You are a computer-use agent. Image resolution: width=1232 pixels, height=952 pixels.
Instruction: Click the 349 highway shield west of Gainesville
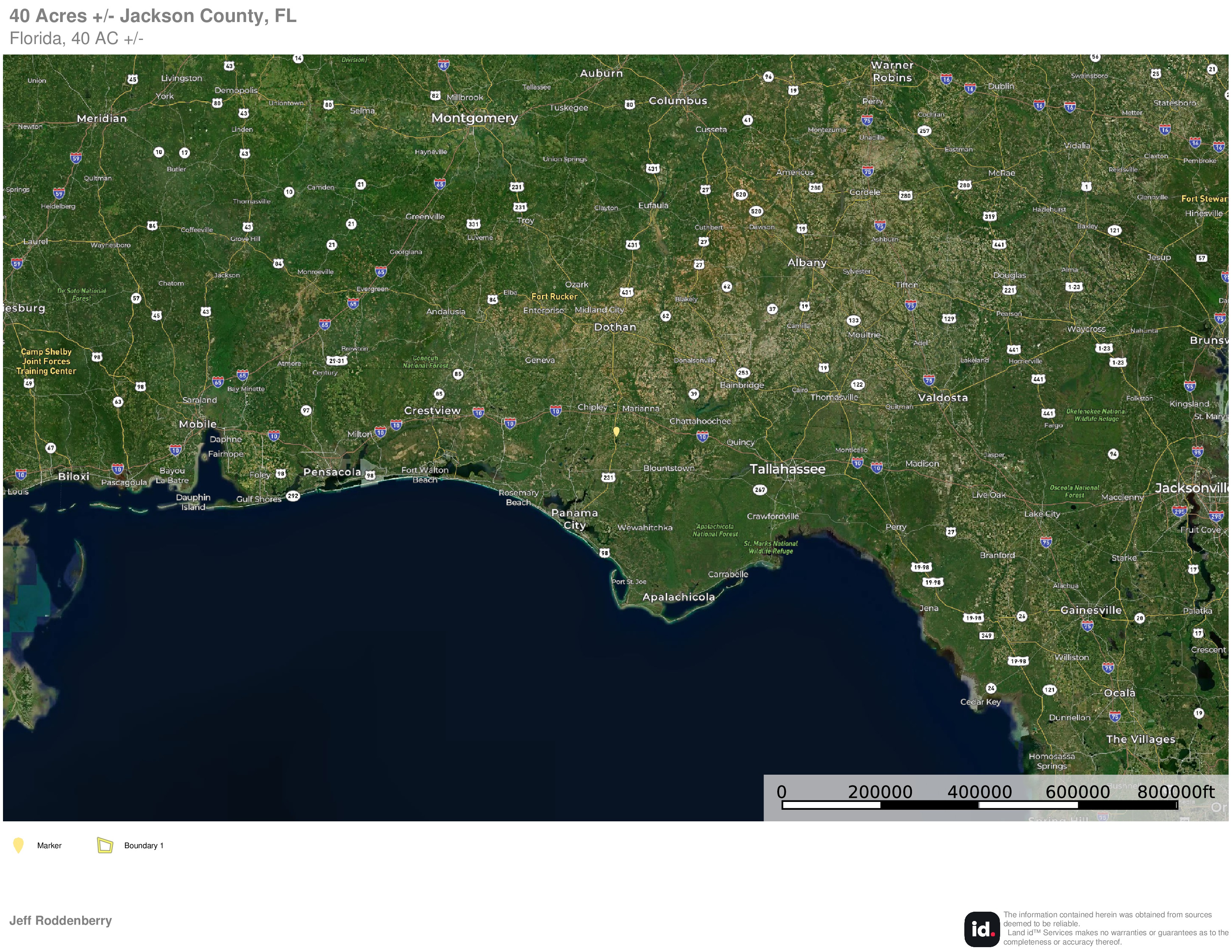tap(986, 636)
